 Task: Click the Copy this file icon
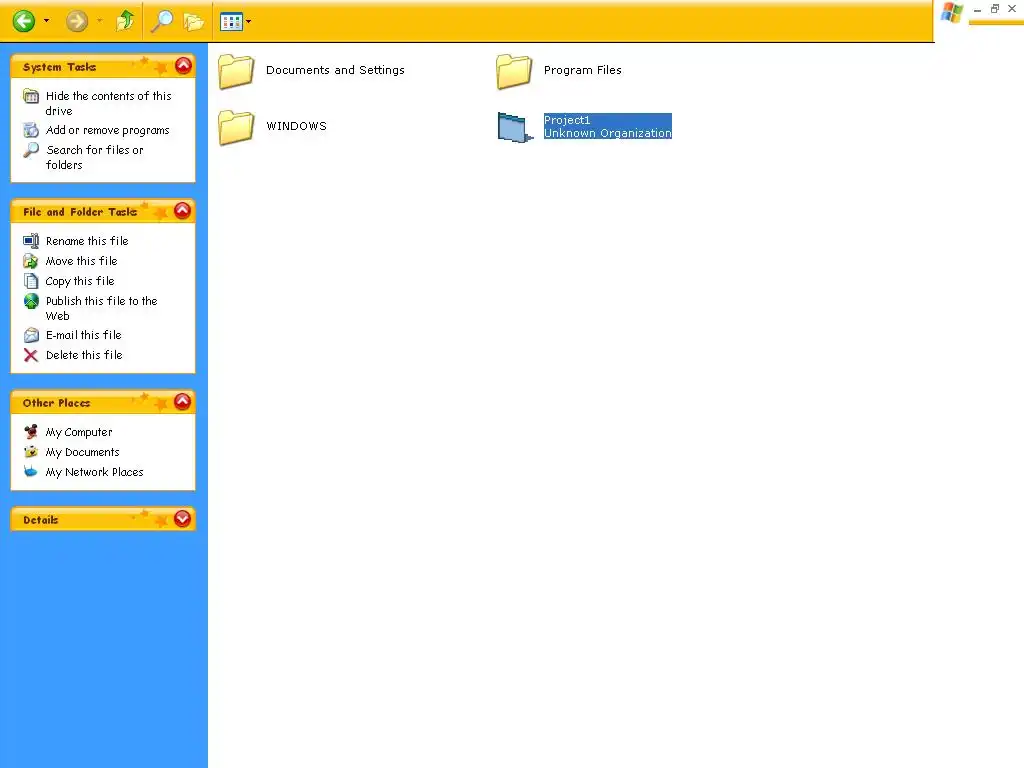31,281
